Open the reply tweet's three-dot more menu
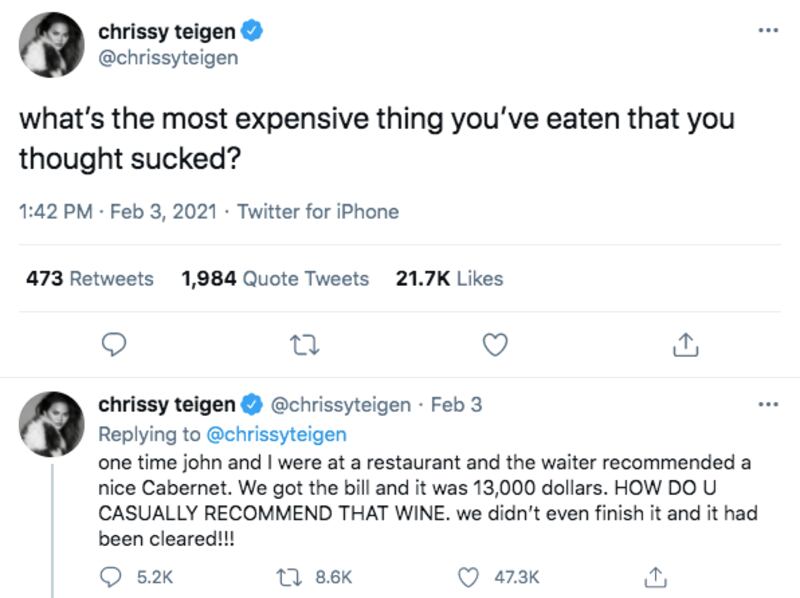The height and width of the screenshot is (598, 800). 767,405
